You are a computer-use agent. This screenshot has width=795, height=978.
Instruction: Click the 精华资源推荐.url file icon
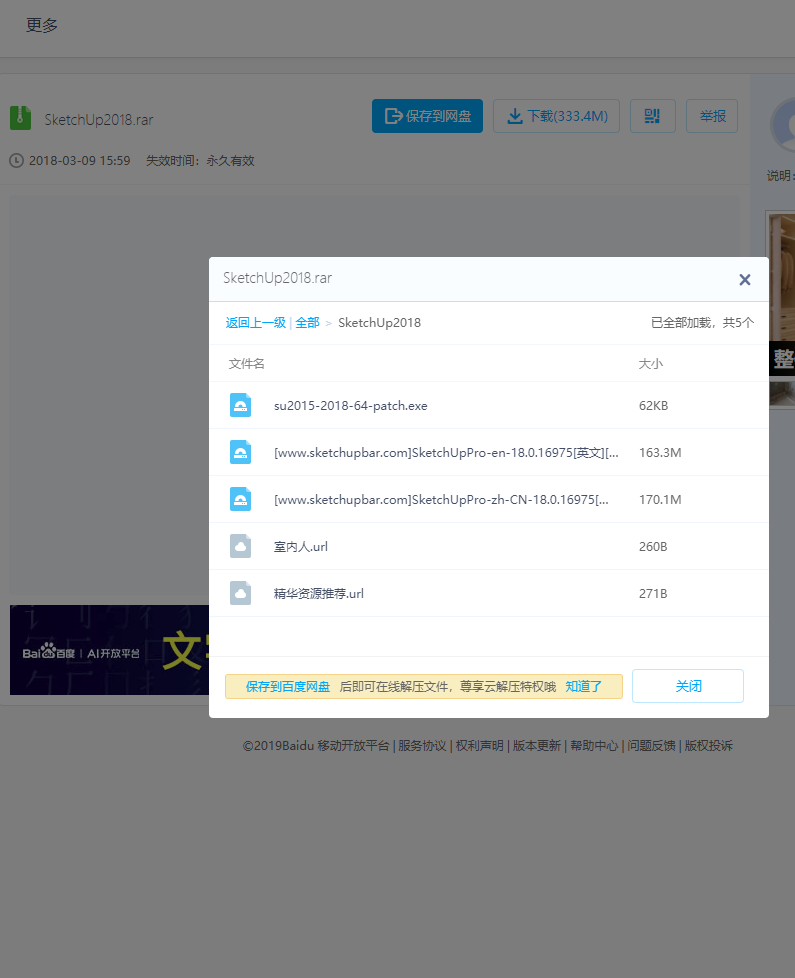click(241, 593)
